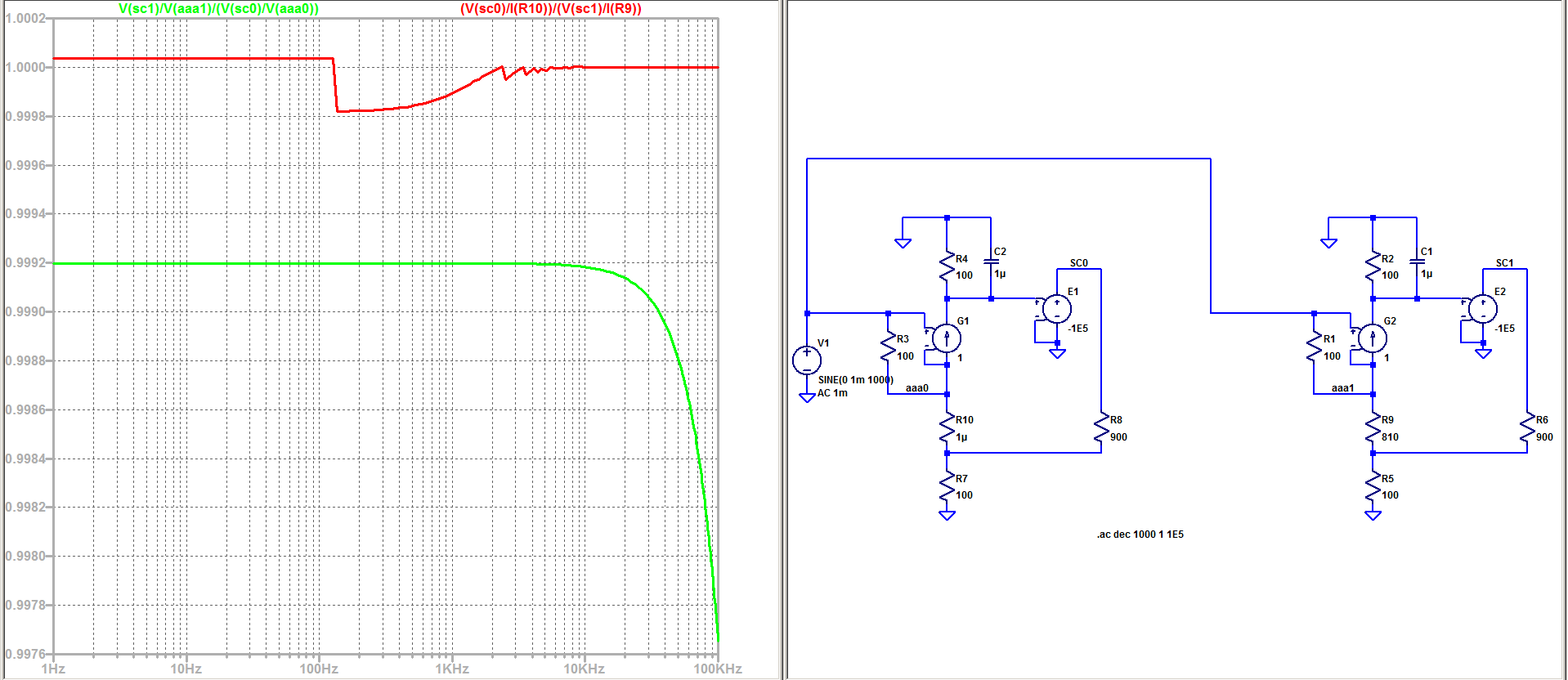Click the SINE(0 1m 1000) source value
This screenshot has height=680, width=1568.
click(x=855, y=380)
